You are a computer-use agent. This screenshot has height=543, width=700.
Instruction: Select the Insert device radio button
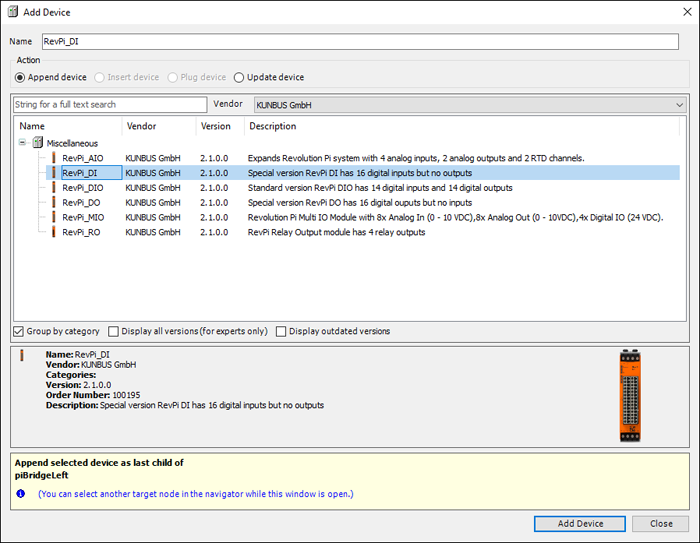pos(99,77)
